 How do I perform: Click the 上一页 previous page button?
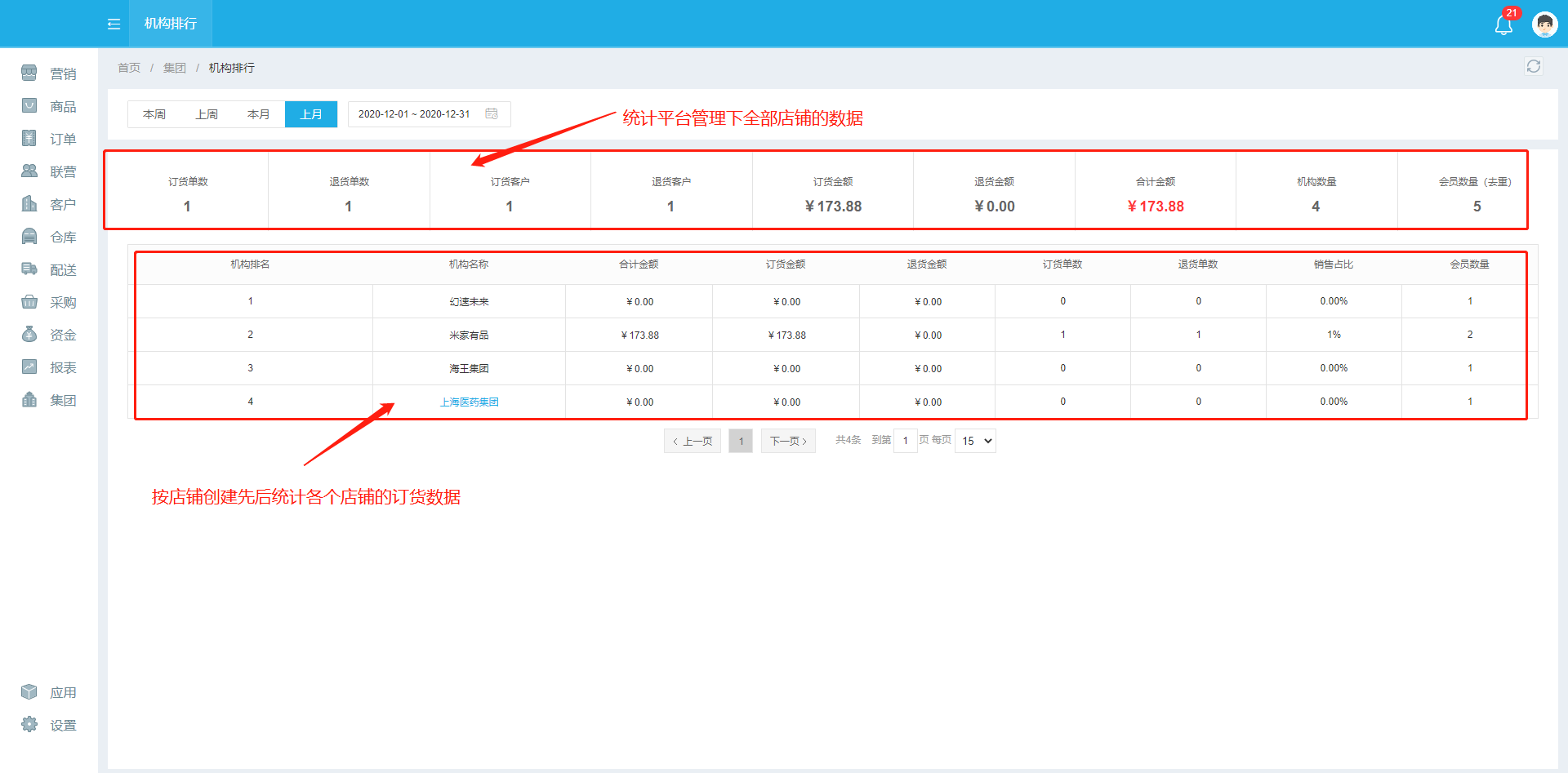click(x=693, y=441)
